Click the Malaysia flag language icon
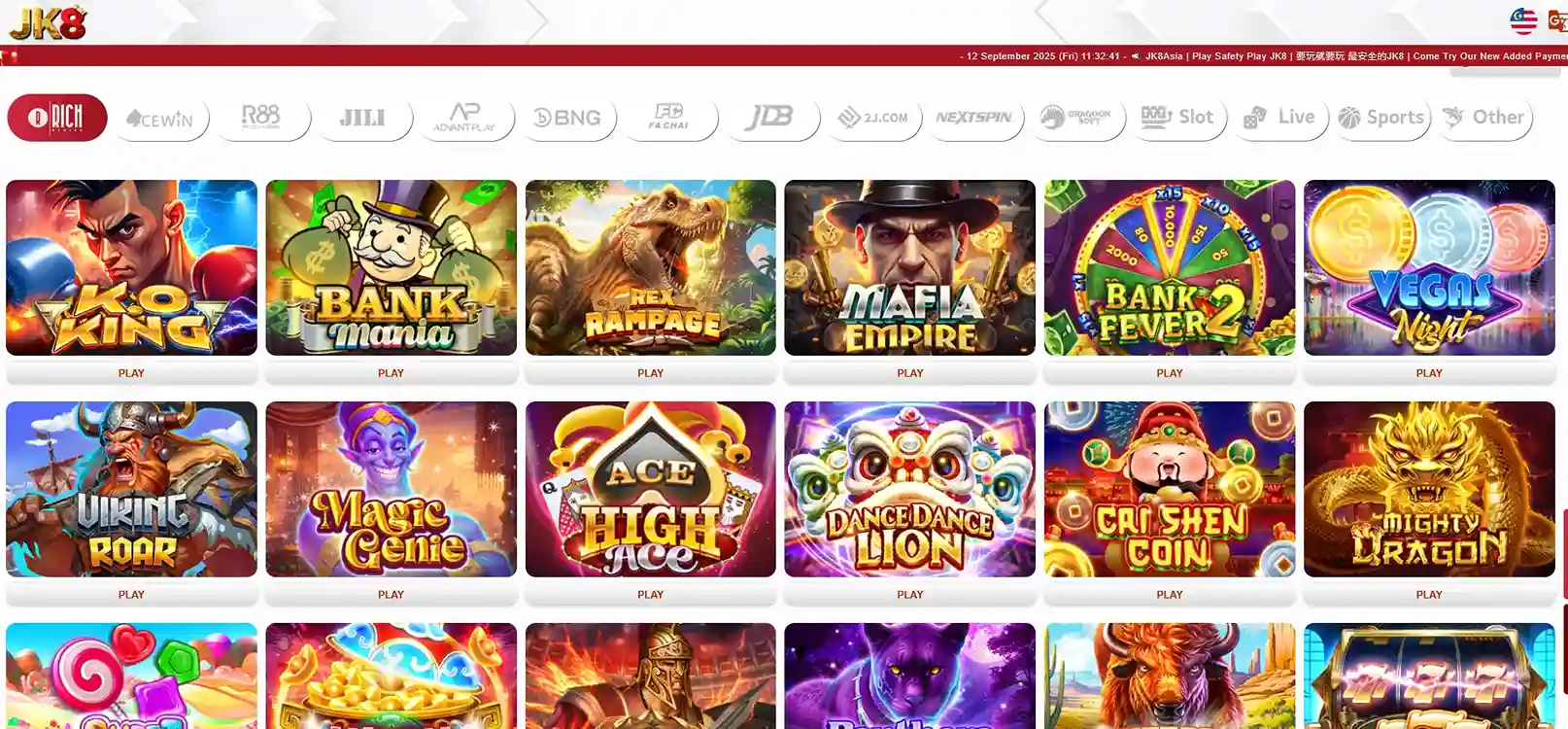Screen dimensions: 1568x729 pos(1523,20)
